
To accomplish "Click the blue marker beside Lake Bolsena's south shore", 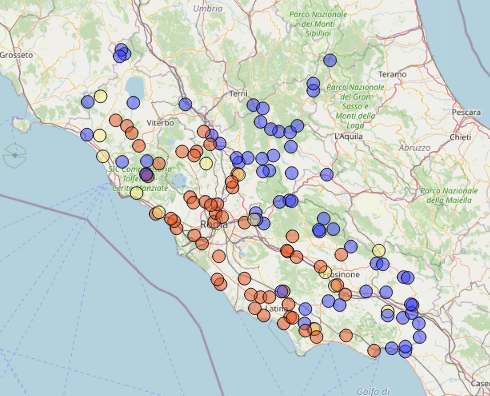I will pos(133,103).
